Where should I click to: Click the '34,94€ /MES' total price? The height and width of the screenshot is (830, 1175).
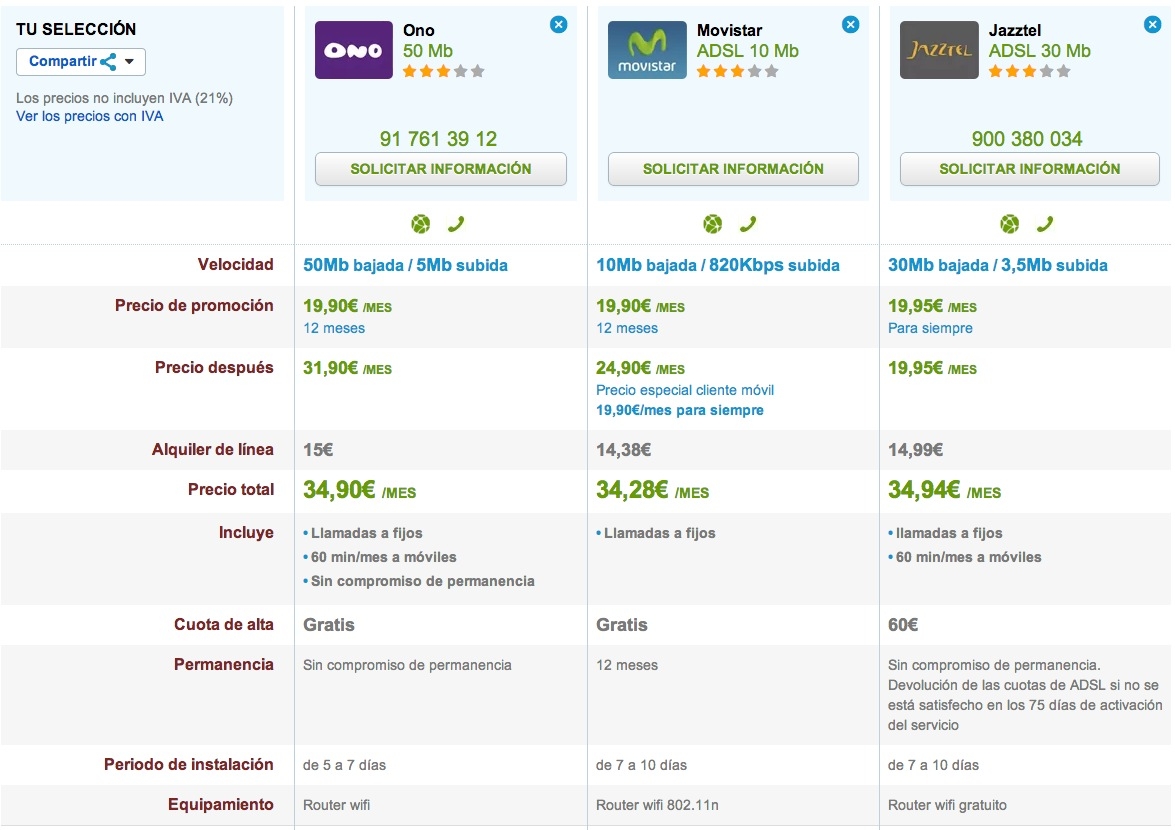[x=945, y=491]
